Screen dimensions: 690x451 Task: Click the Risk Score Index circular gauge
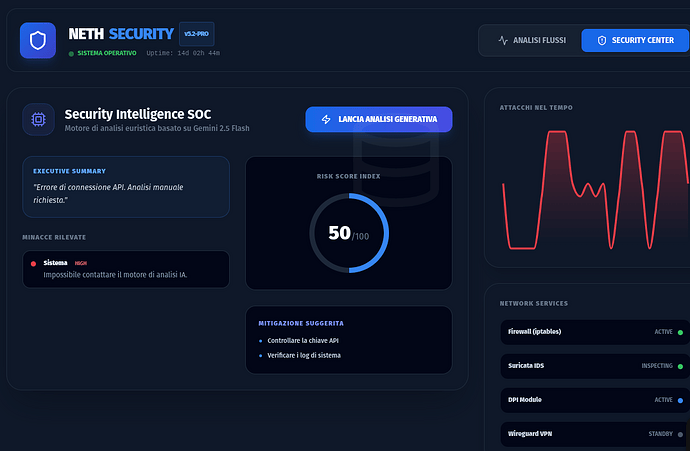(x=348, y=233)
